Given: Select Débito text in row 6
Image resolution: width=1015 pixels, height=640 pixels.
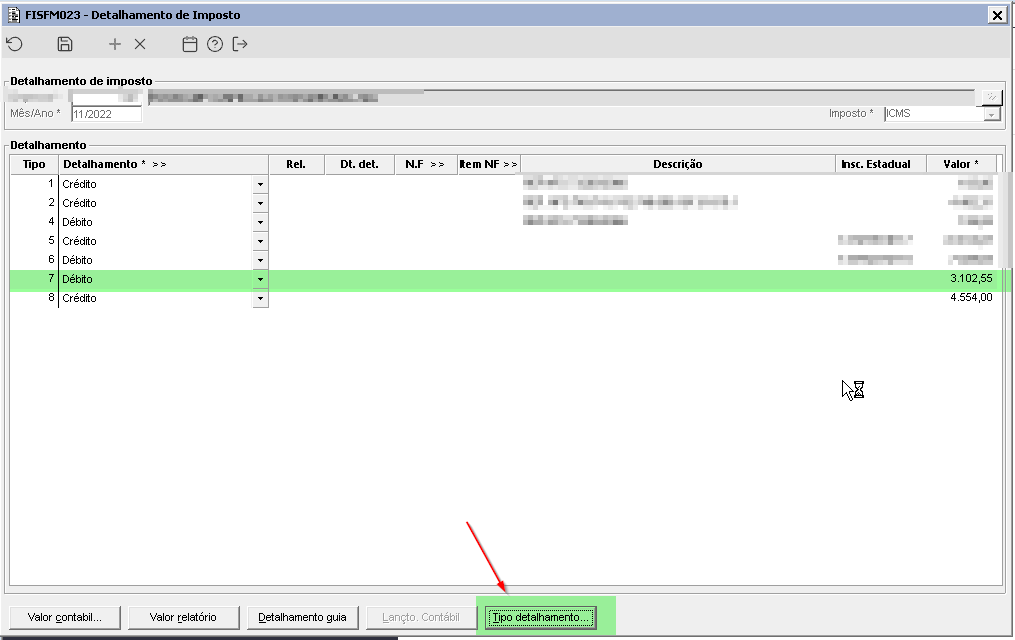Looking at the screenshot, I should pyautogui.click(x=78, y=260).
